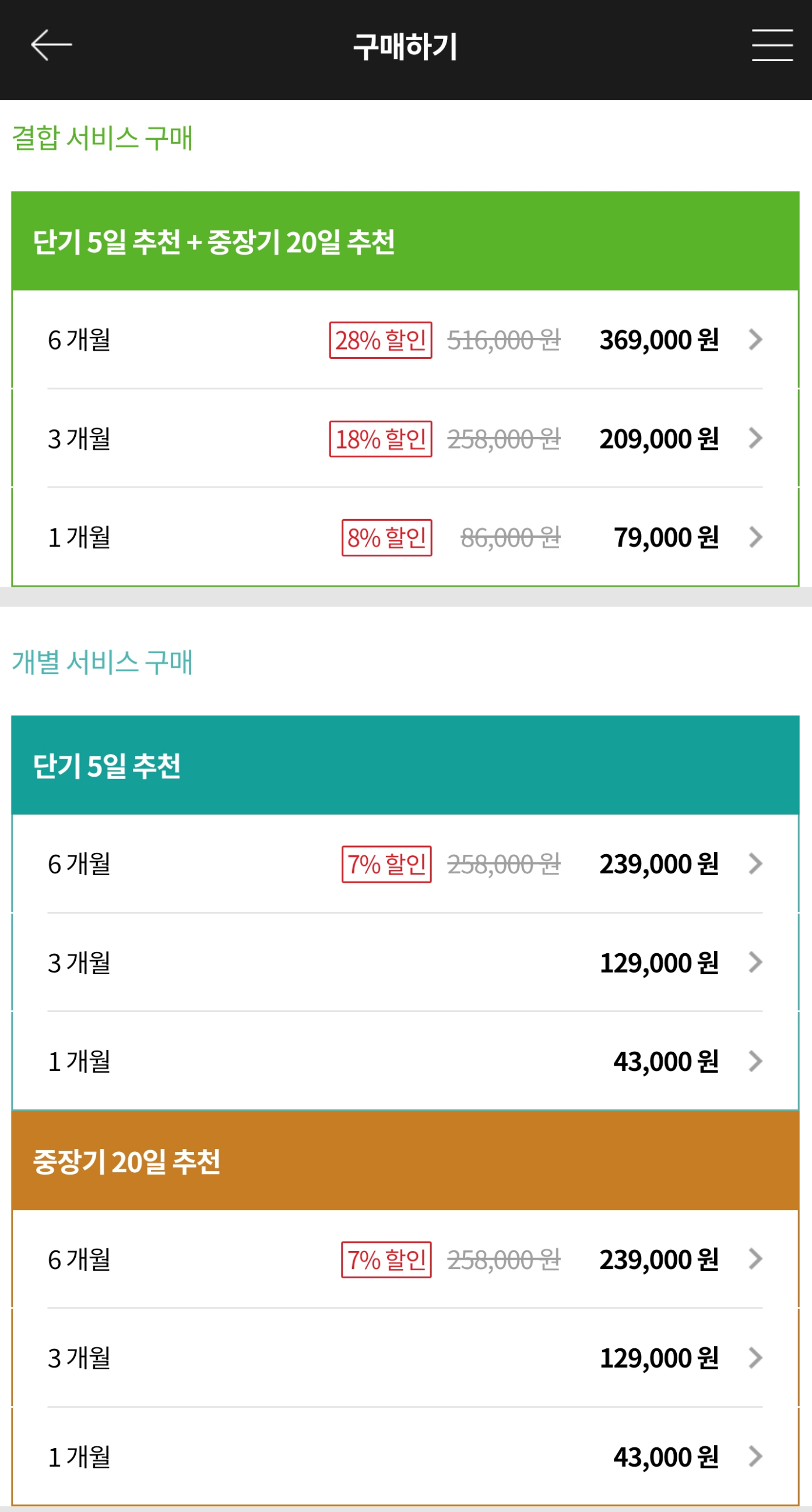Choose combined 3개월 plan row
The image size is (812, 1512).
[405, 438]
